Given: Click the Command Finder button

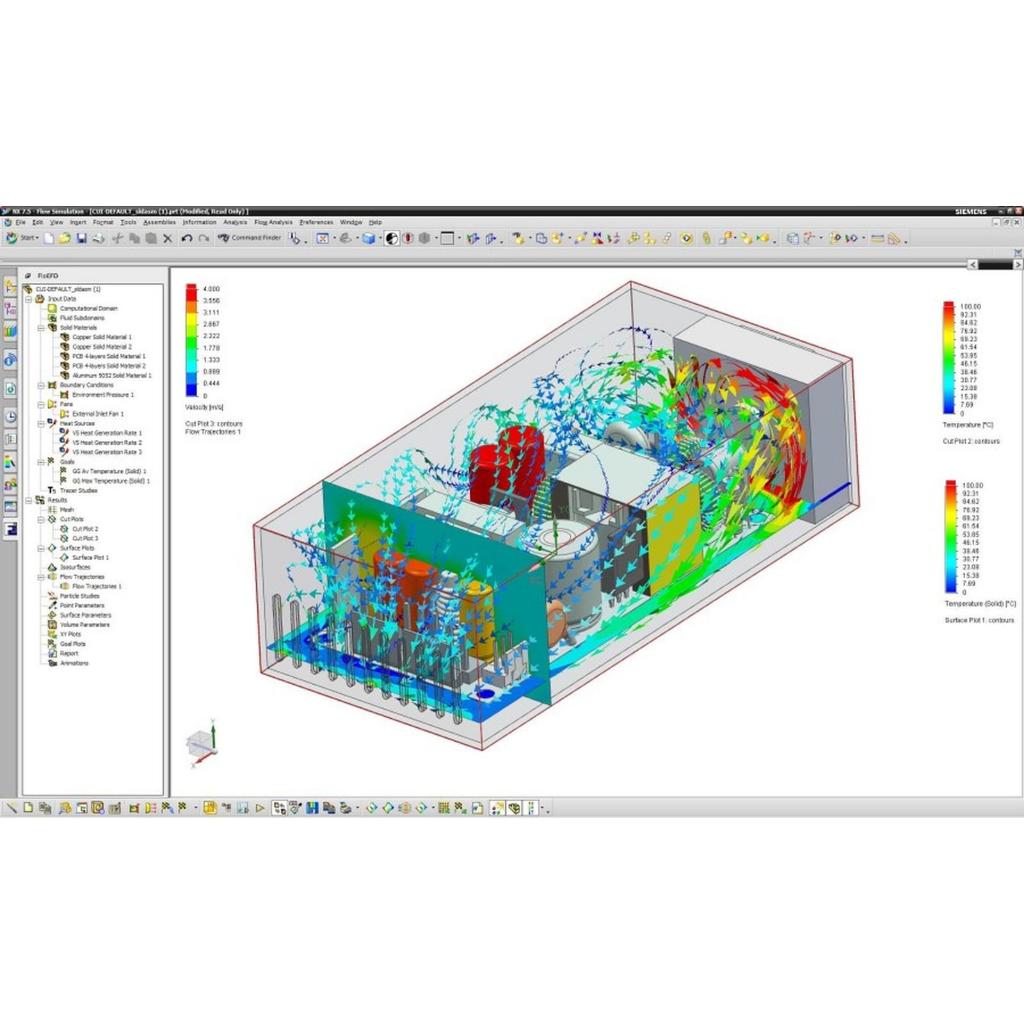Looking at the screenshot, I should coord(249,238).
